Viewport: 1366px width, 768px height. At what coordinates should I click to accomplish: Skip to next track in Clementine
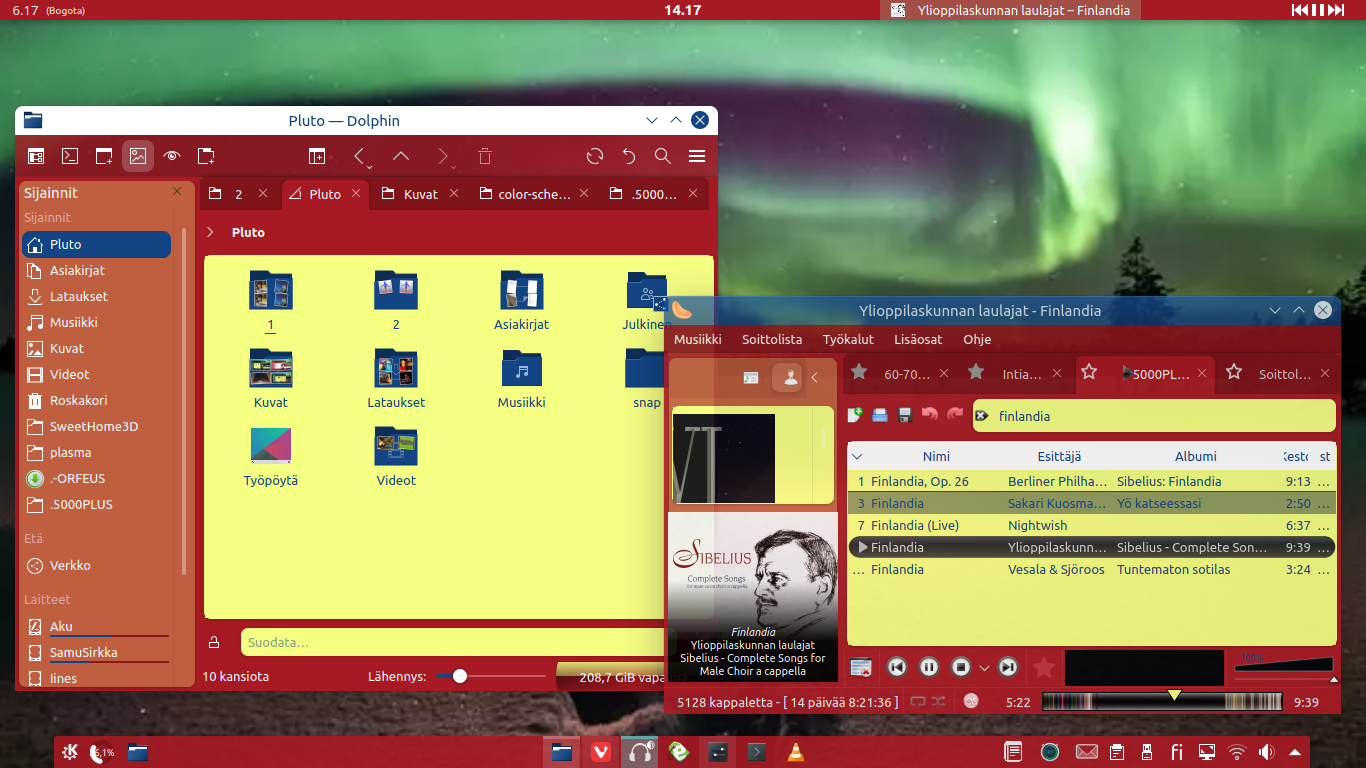[x=1008, y=667]
